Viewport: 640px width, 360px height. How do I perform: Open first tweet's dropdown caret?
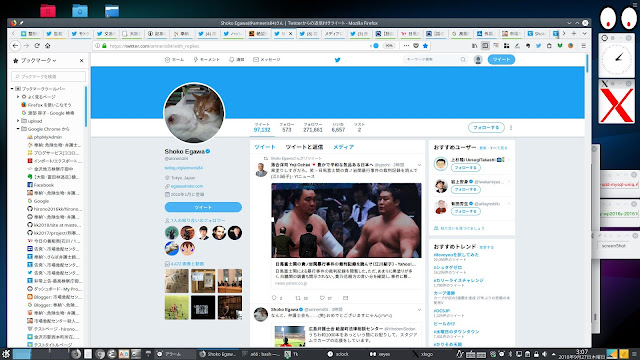[419, 165]
